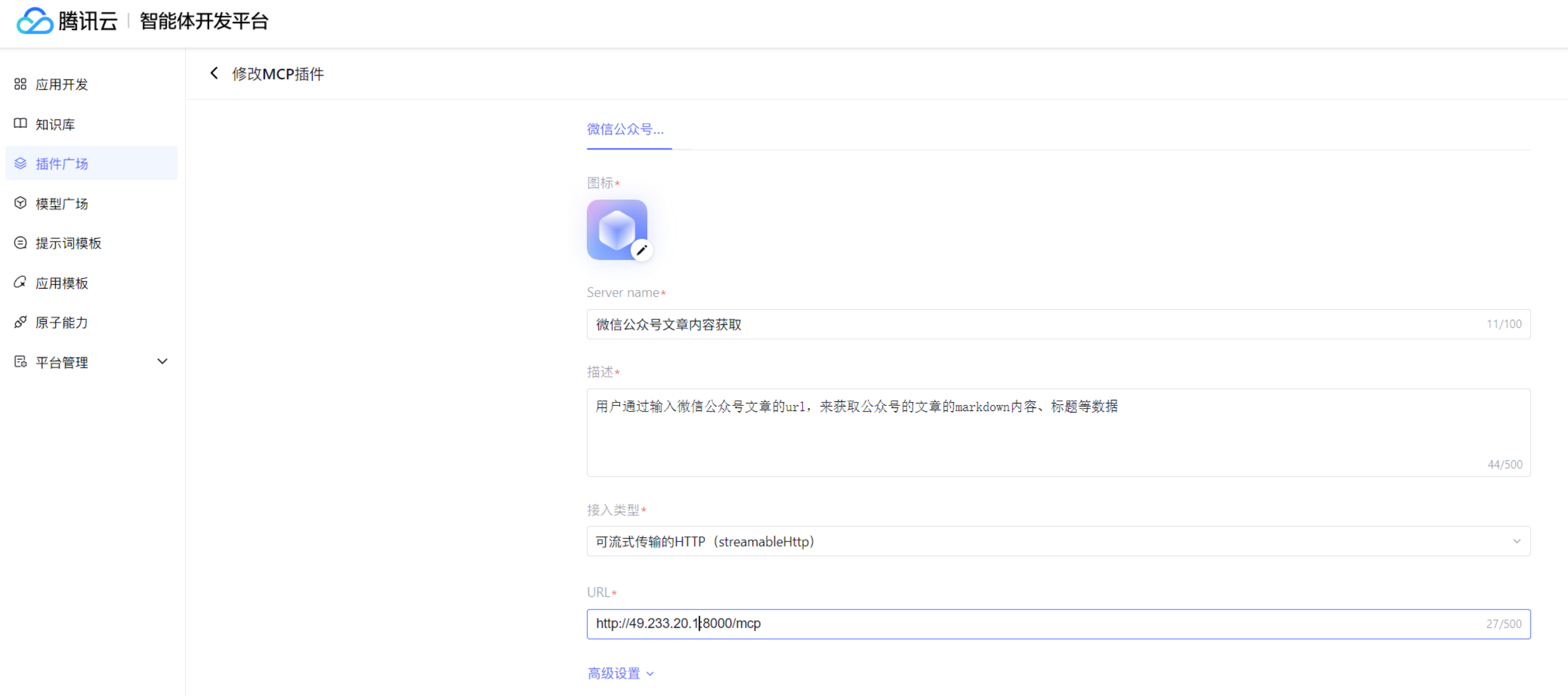
Task: Focus the Server name input field
Action: click(1035, 324)
